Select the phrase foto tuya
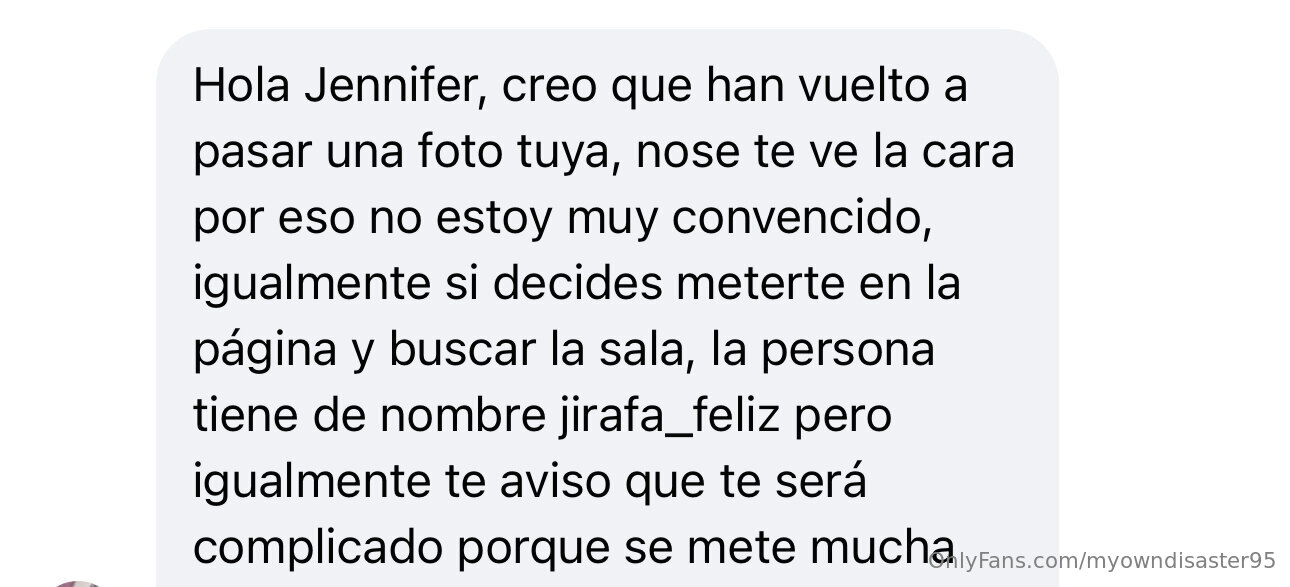 click(x=517, y=152)
